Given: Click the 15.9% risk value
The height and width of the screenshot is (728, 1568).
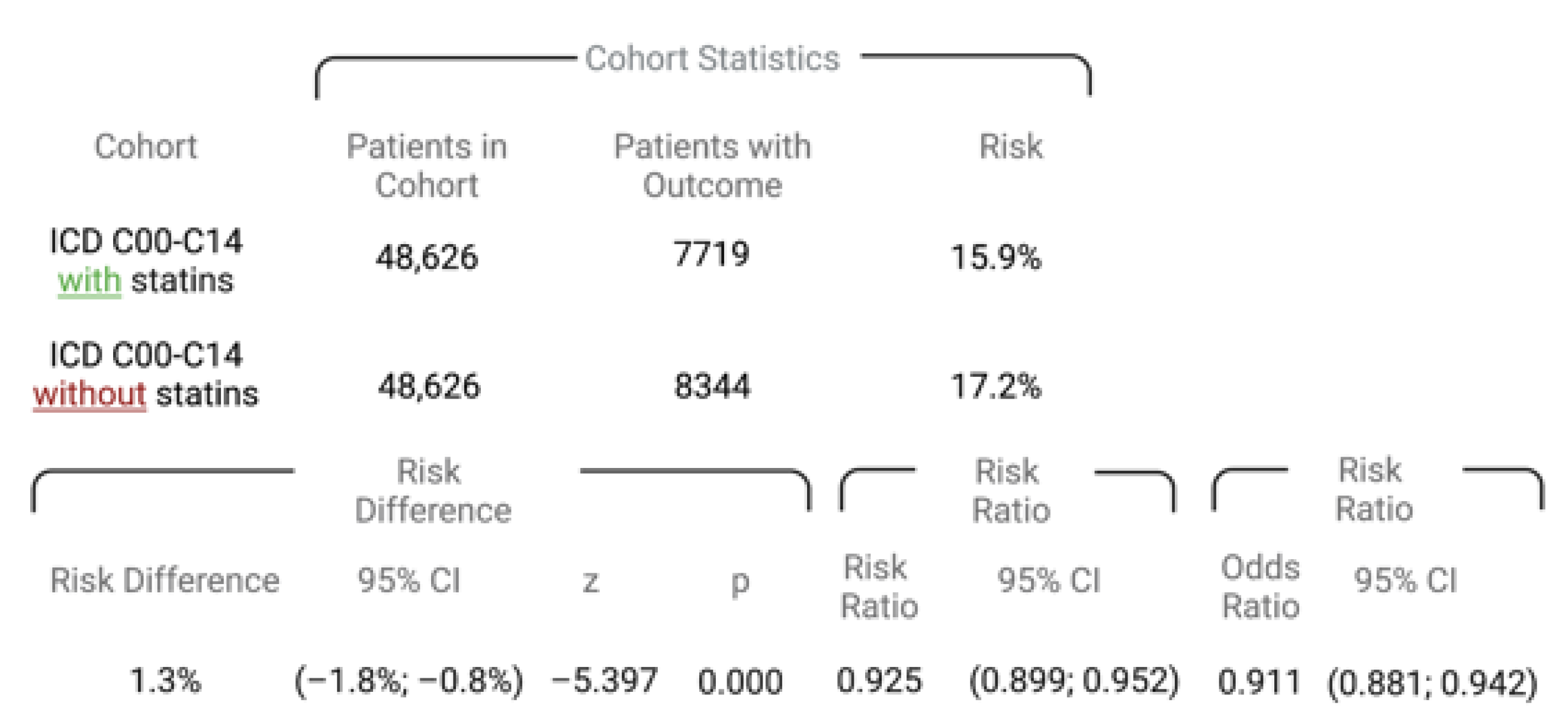Looking at the screenshot, I should 996,257.
